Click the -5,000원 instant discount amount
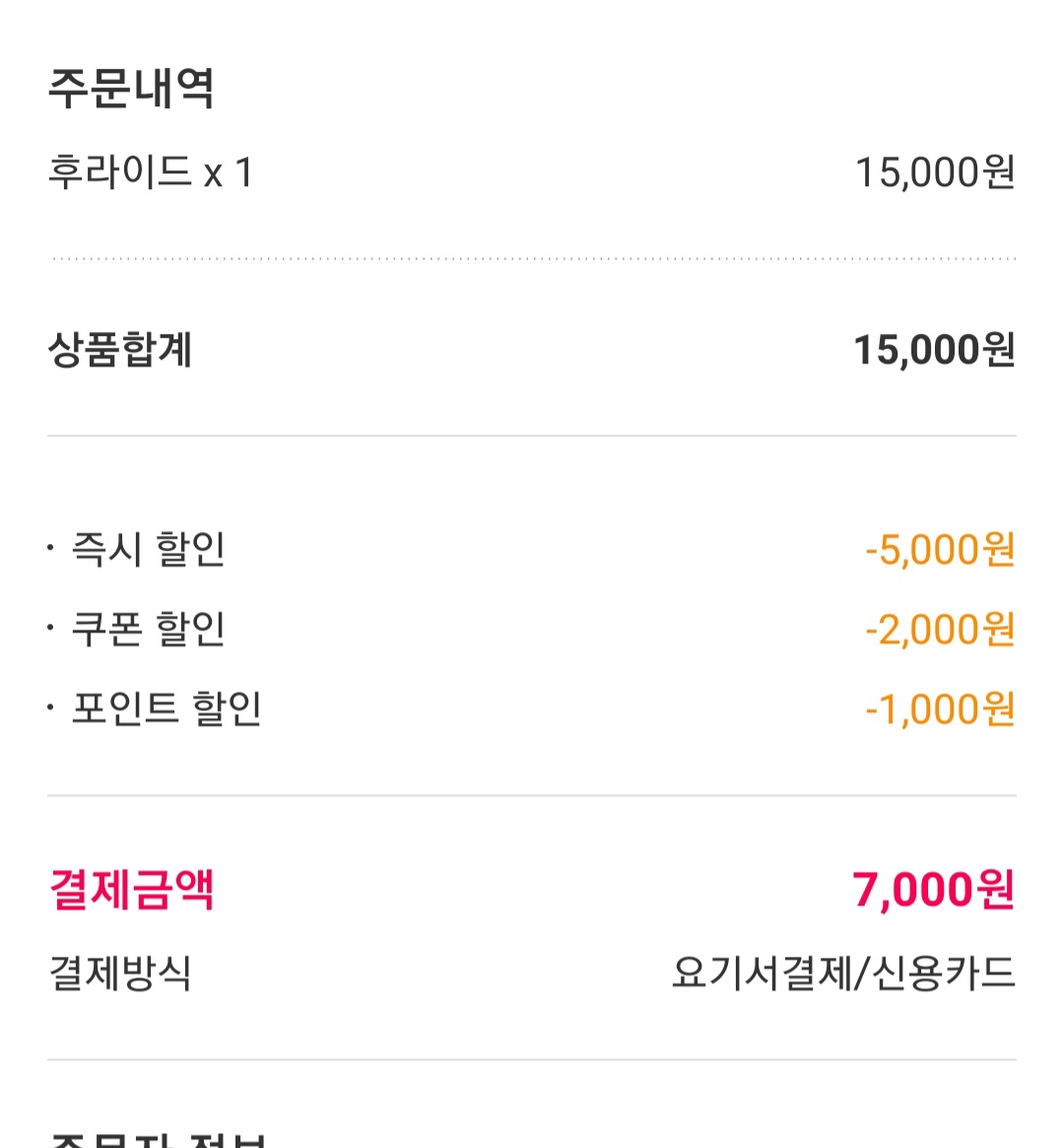Screen dimensions: 1064x1148 [x=940, y=550]
